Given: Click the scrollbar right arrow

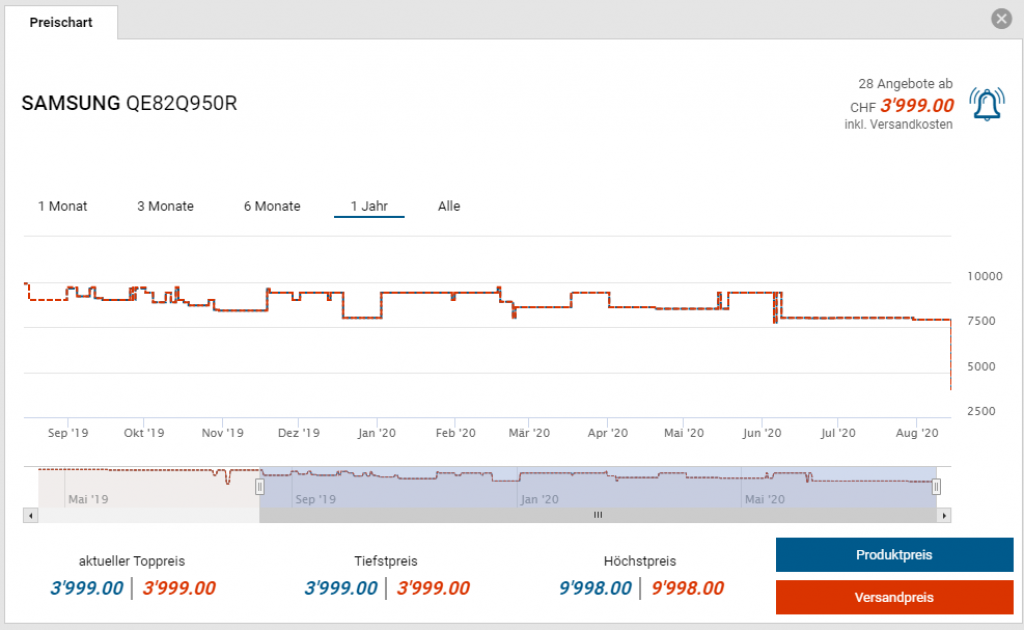Looking at the screenshot, I should [x=943, y=515].
